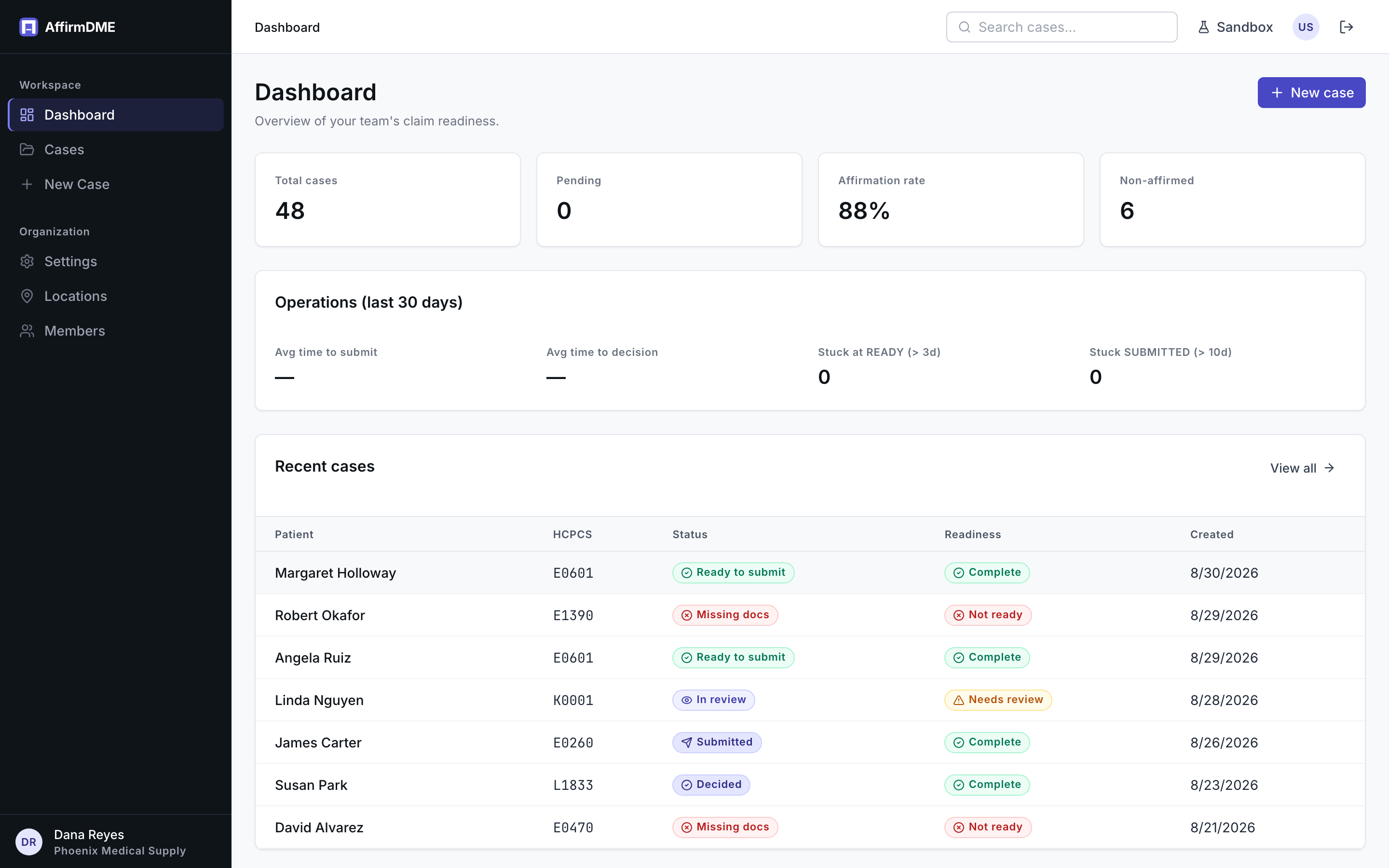The width and height of the screenshot is (1389, 868).
Task: Focus the Search cases field
Action: click(1061, 27)
